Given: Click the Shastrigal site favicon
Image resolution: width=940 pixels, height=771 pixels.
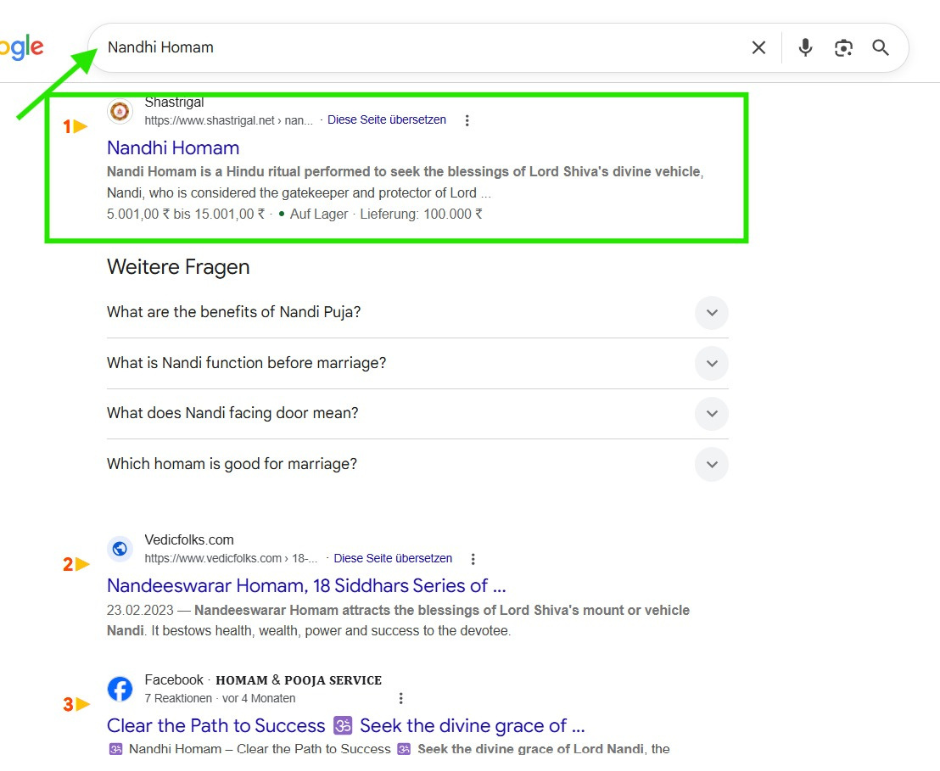Looking at the screenshot, I should click(120, 112).
